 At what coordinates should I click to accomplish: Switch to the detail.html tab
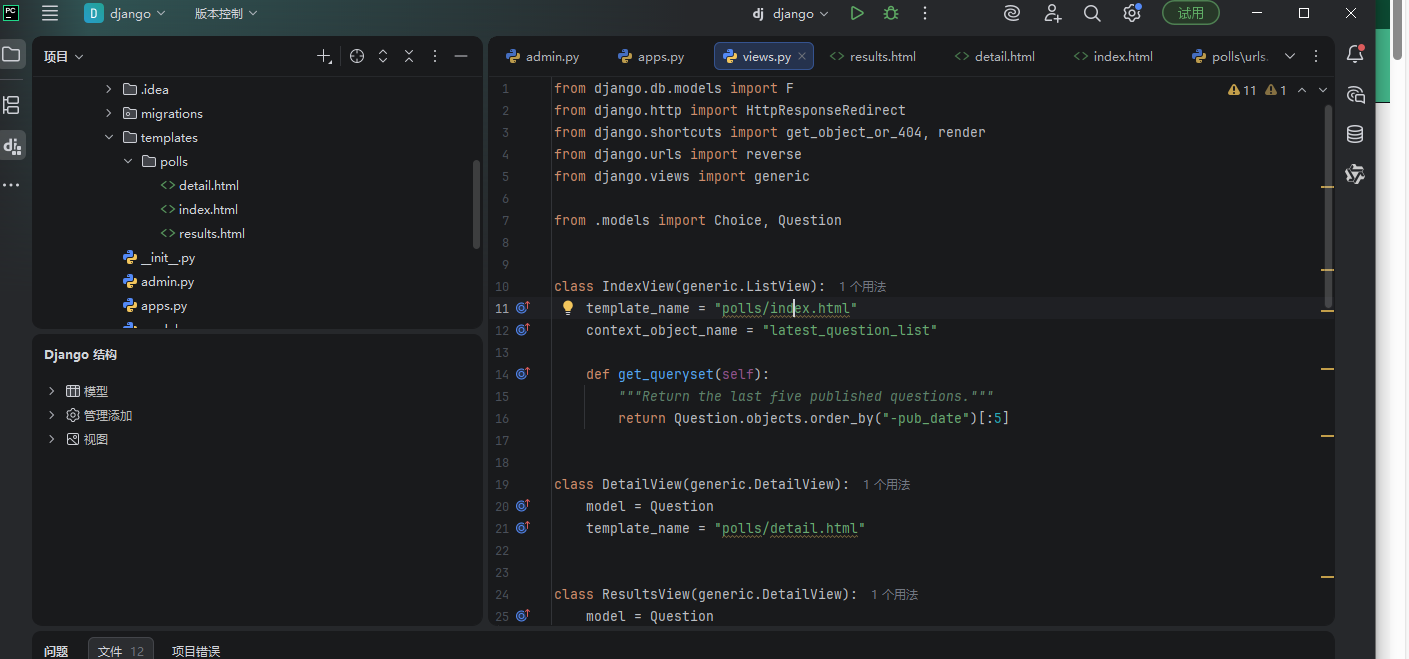(994, 56)
